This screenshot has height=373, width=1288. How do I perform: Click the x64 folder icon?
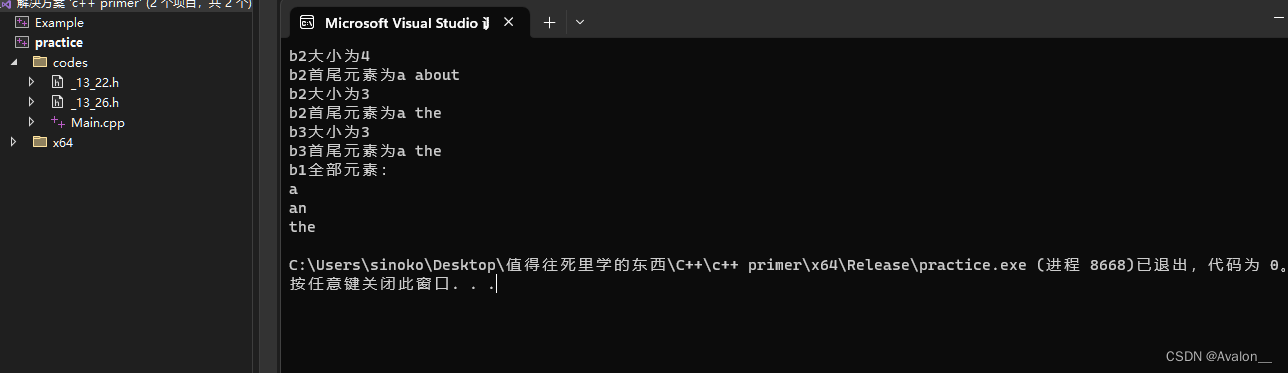tap(40, 142)
